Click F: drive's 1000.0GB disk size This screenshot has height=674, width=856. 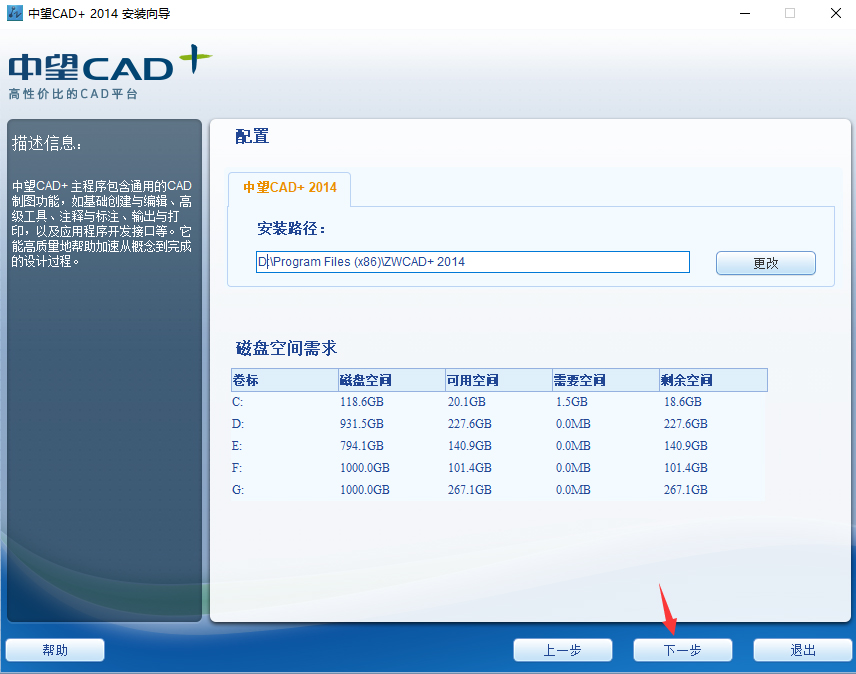coord(365,468)
